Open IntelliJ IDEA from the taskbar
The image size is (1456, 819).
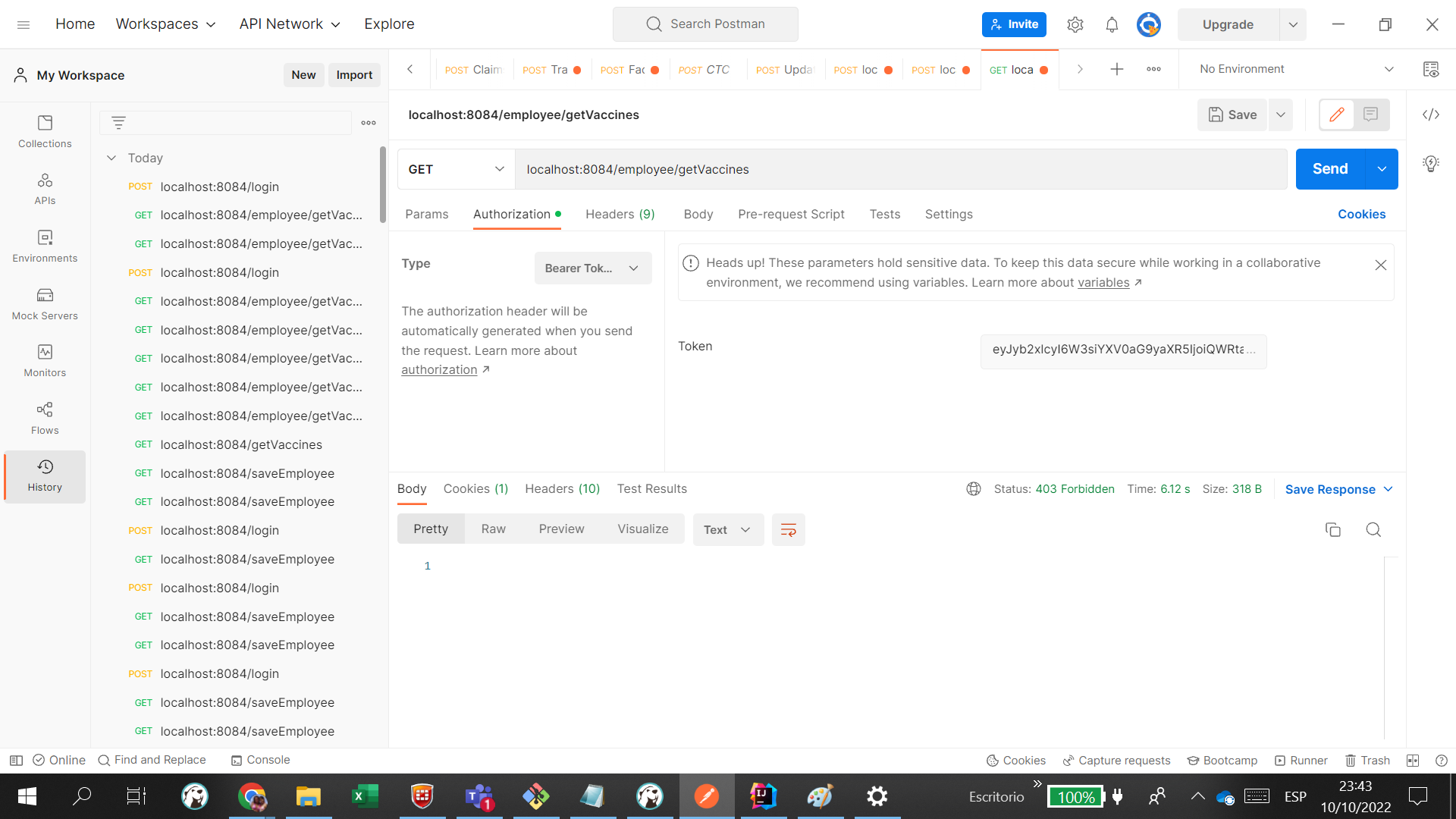tap(764, 796)
